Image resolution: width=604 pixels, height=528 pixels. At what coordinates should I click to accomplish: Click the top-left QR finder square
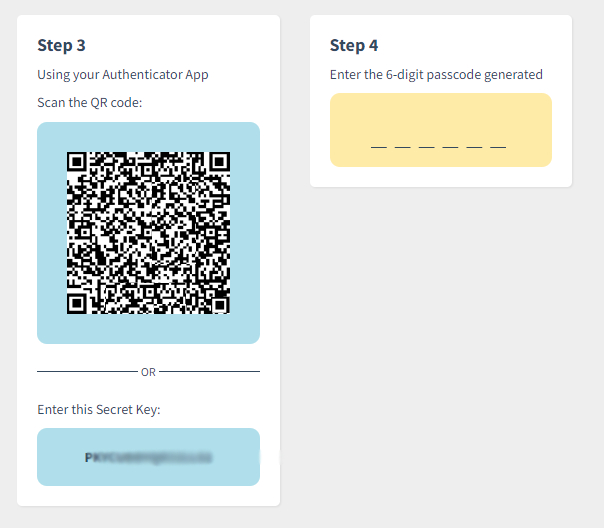[x=77, y=161]
